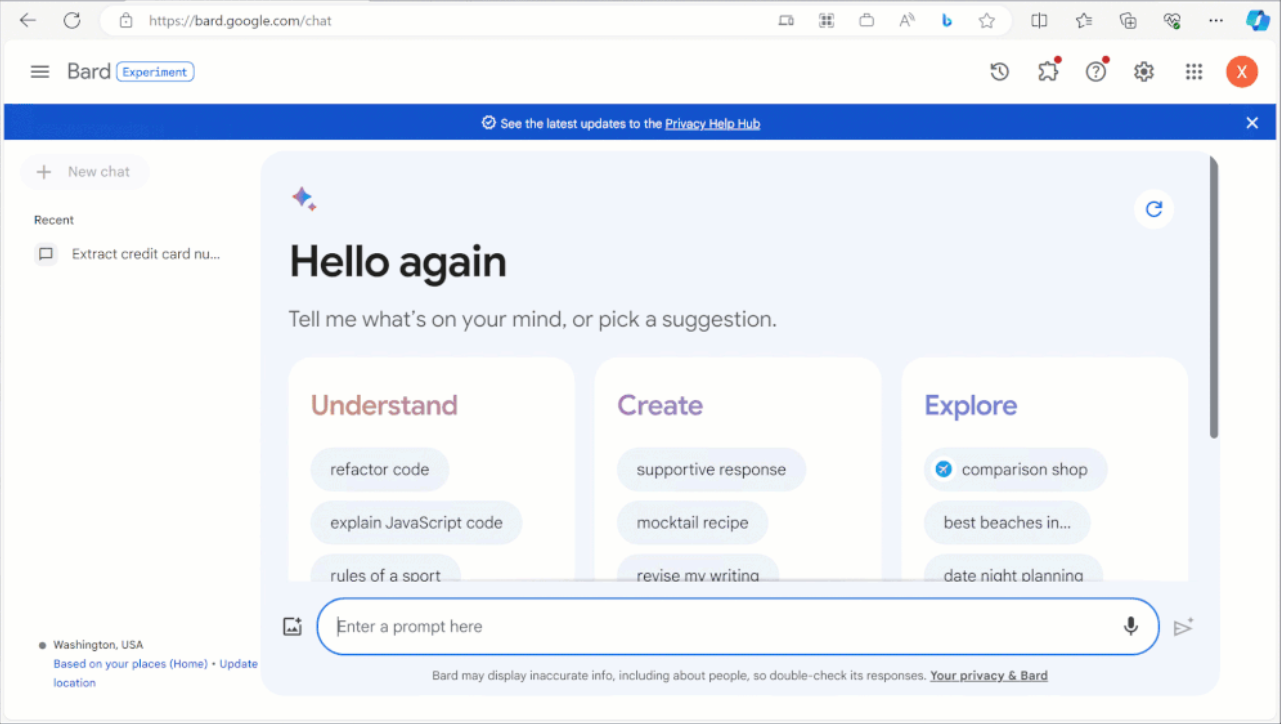Screen dimensions: 1281x724
Task: Open Bard Activity history icon
Action: (999, 72)
